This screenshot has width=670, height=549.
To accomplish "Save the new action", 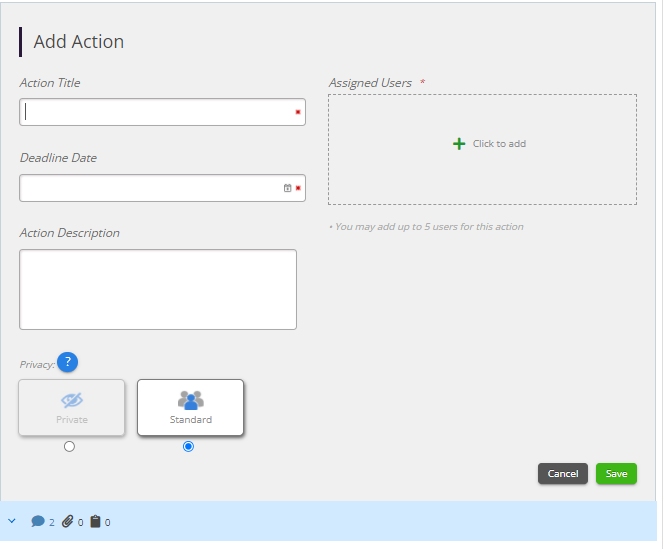I will pyautogui.click(x=616, y=474).
